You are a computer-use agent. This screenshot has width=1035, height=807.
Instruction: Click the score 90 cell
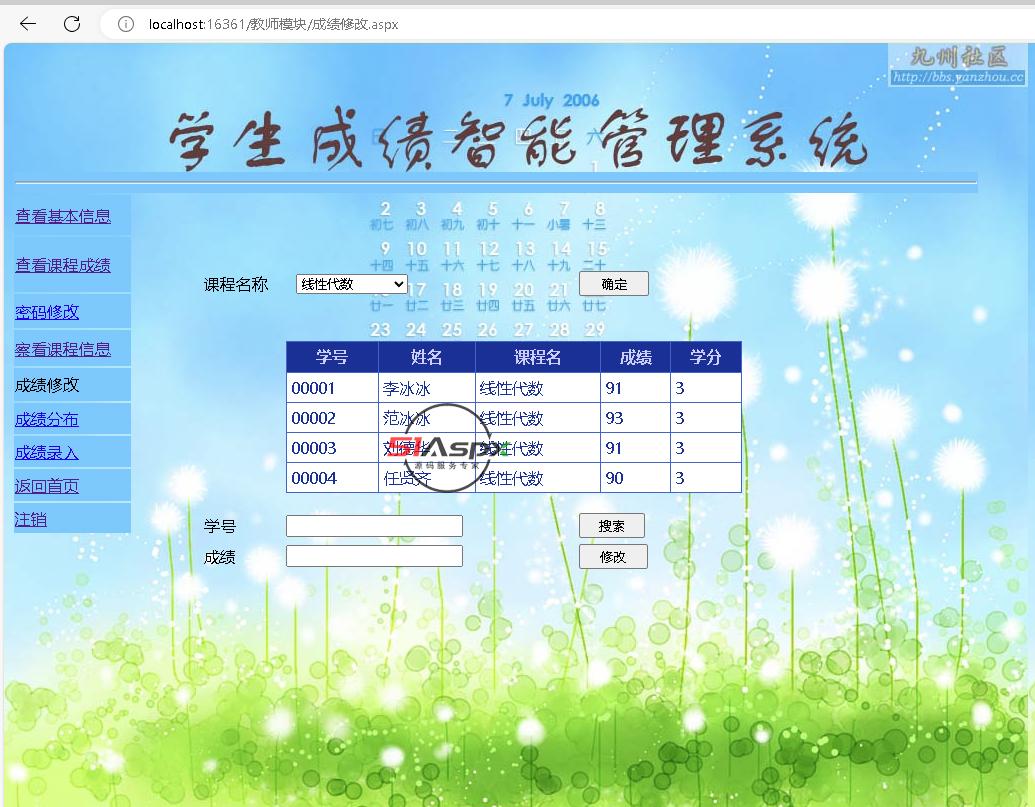coord(636,478)
